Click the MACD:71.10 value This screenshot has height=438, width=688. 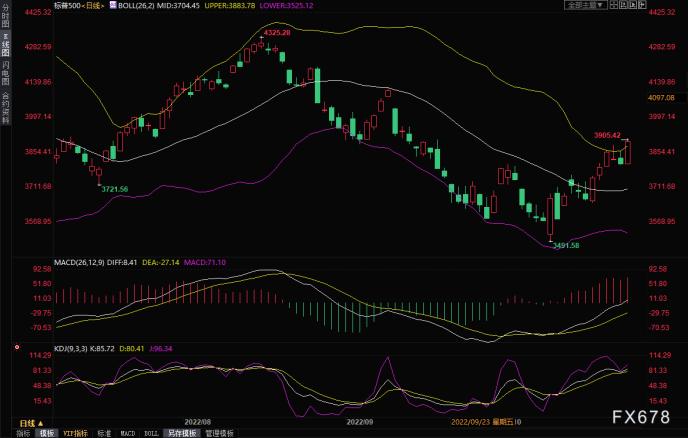pos(205,262)
